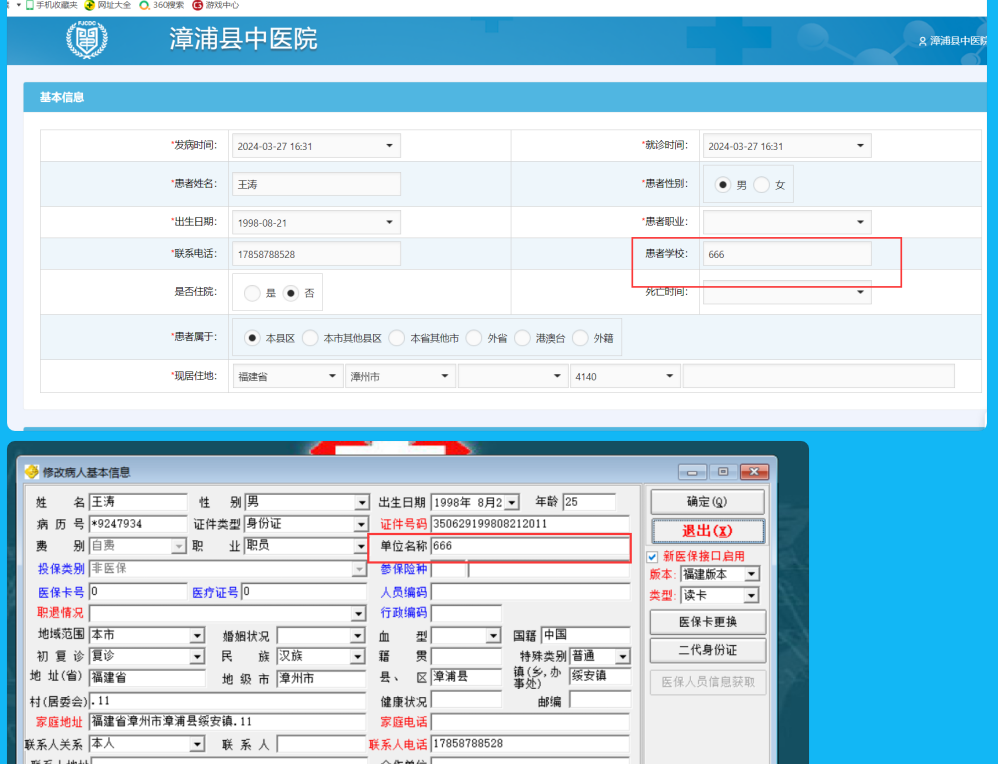The height and width of the screenshot is (764, 998).
Task: Open the 患者职业 dropdown
Action: tap(860, 222)
